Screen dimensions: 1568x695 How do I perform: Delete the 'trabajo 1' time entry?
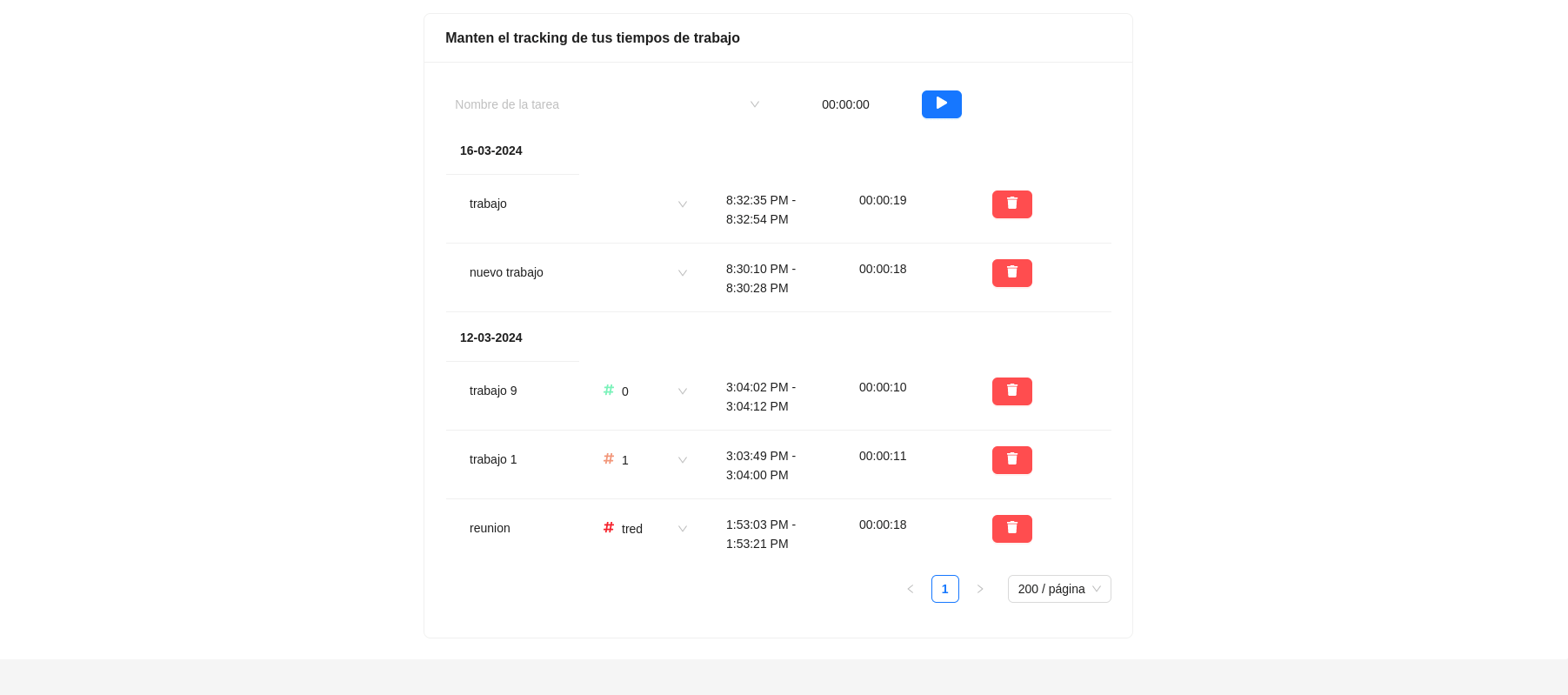click(1011, 460)
